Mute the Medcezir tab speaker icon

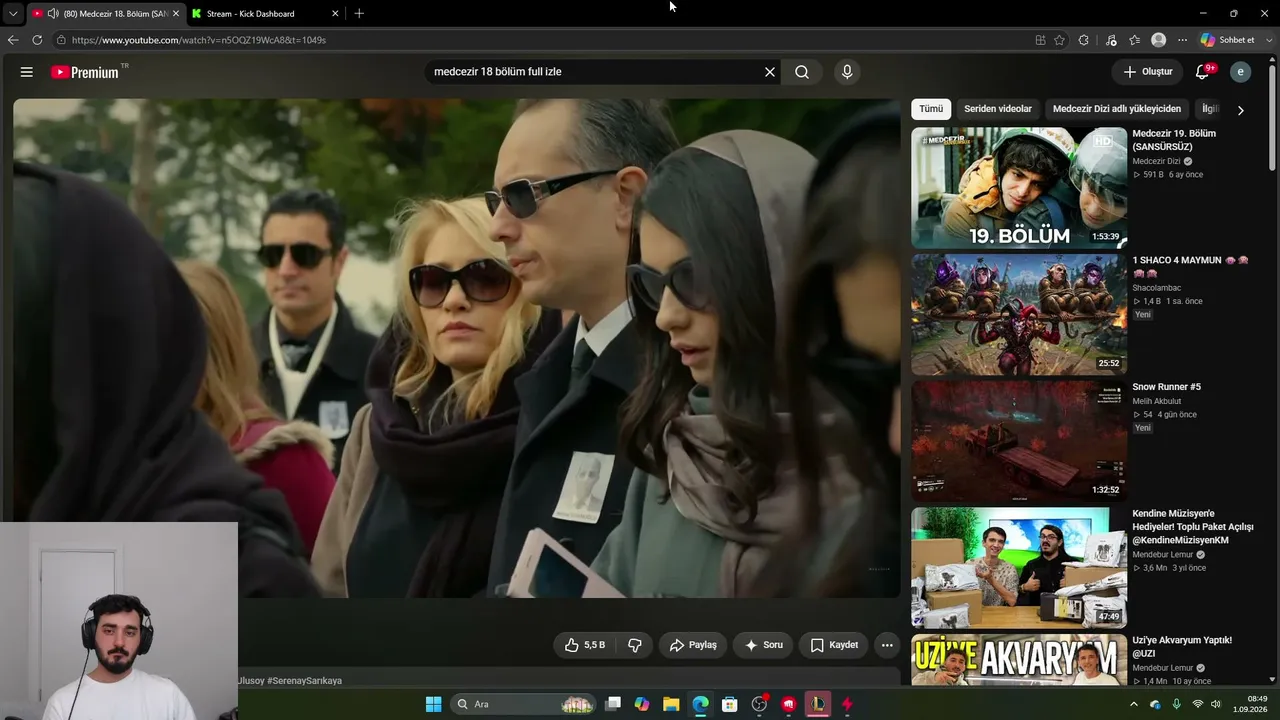coord(52,14)
